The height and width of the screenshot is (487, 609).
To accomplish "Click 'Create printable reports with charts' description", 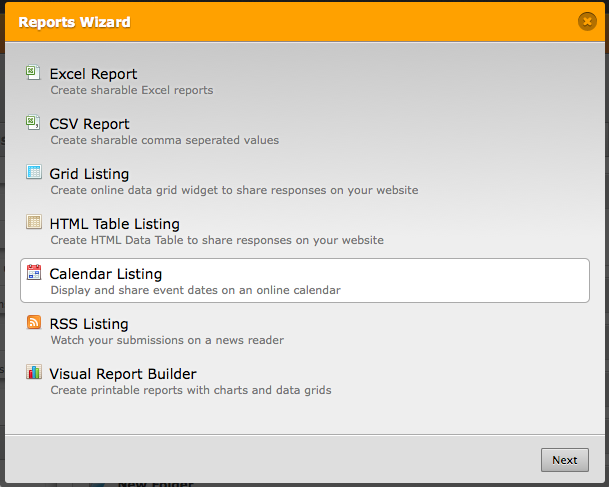I will click(190, 390).
